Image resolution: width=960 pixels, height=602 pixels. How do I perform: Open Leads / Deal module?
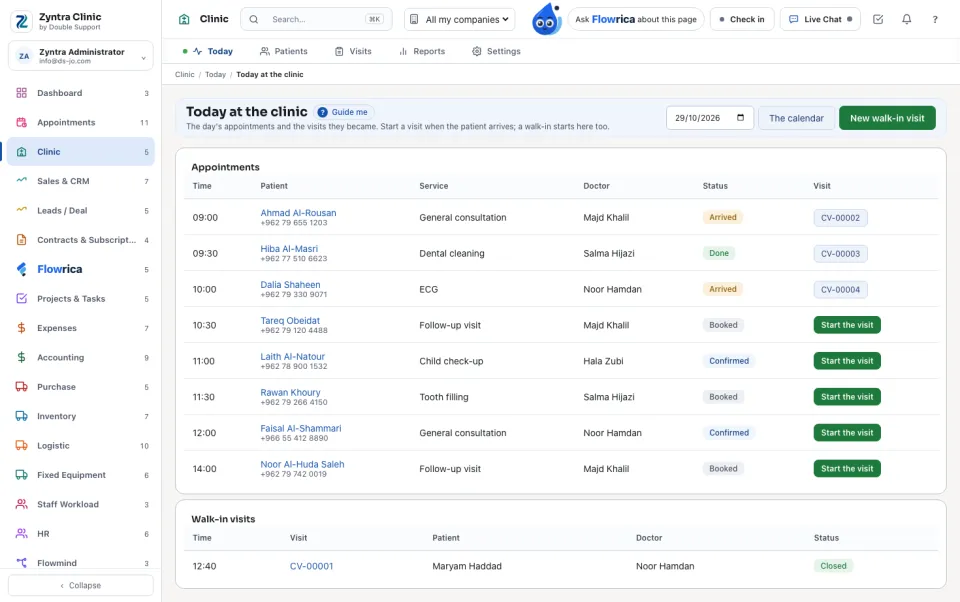(x=81, y=211)
